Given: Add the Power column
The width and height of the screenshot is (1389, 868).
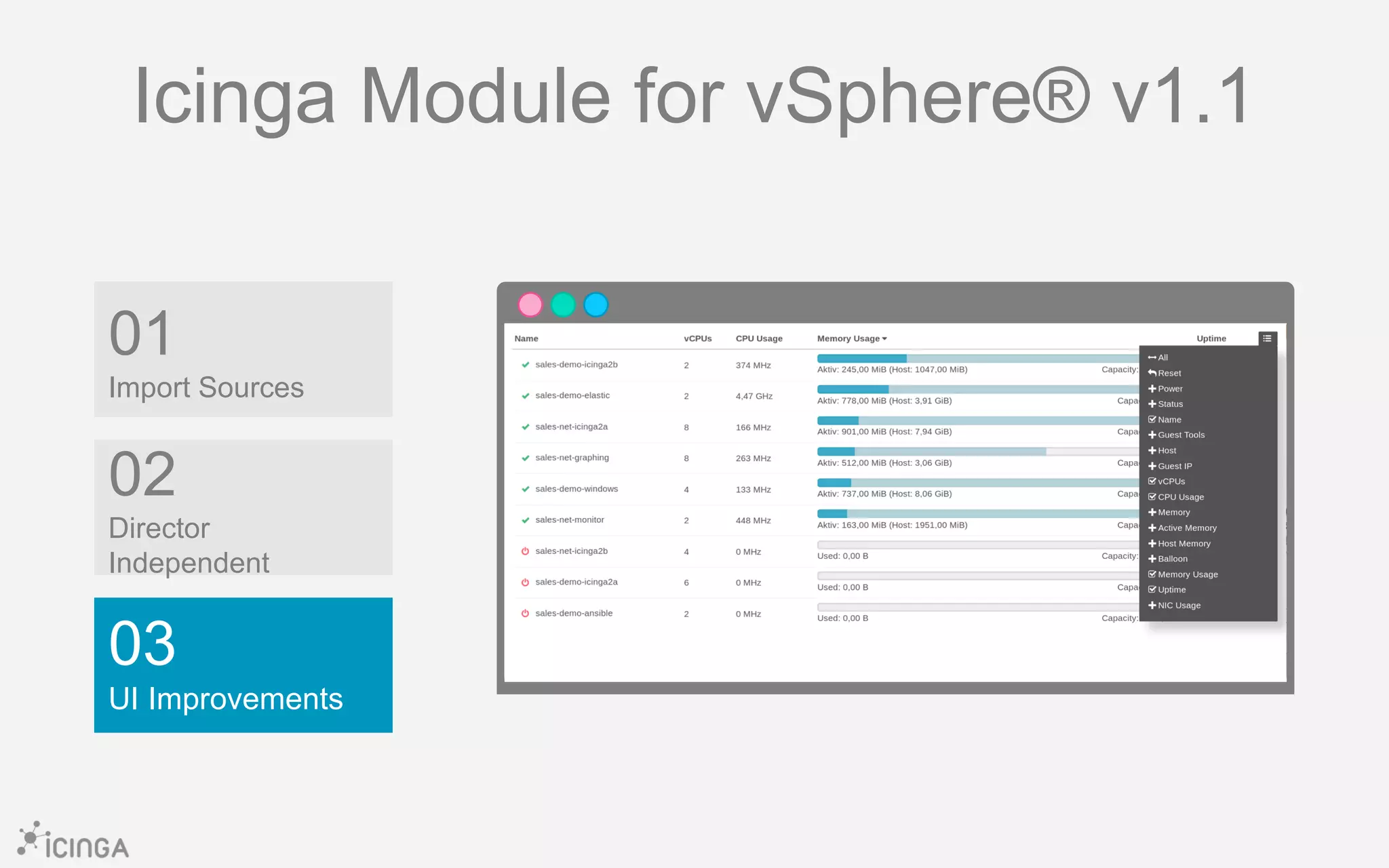Looking at the screenshot, I should [1165, 389].
